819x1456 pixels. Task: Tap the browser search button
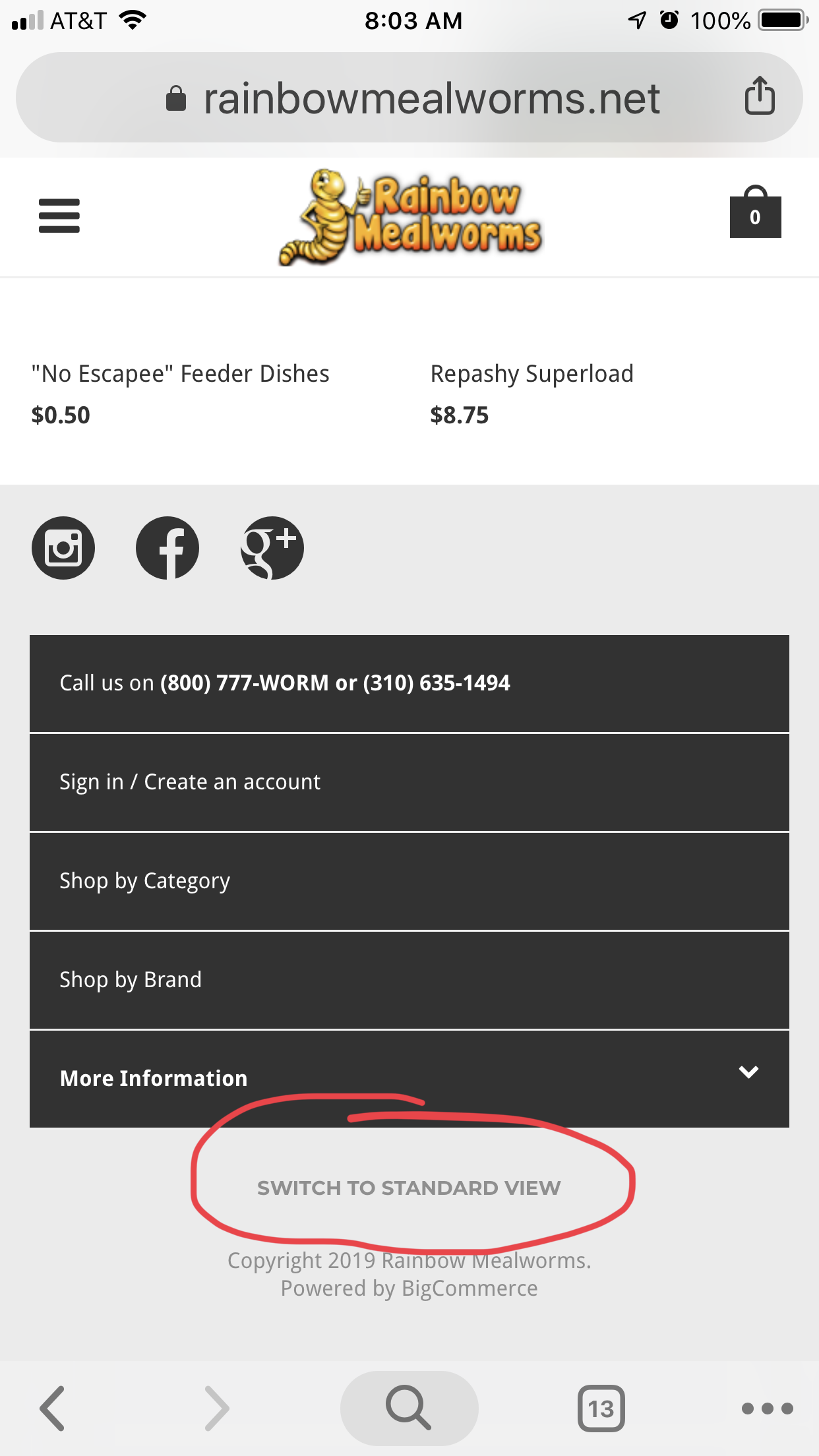(409, 1408)
